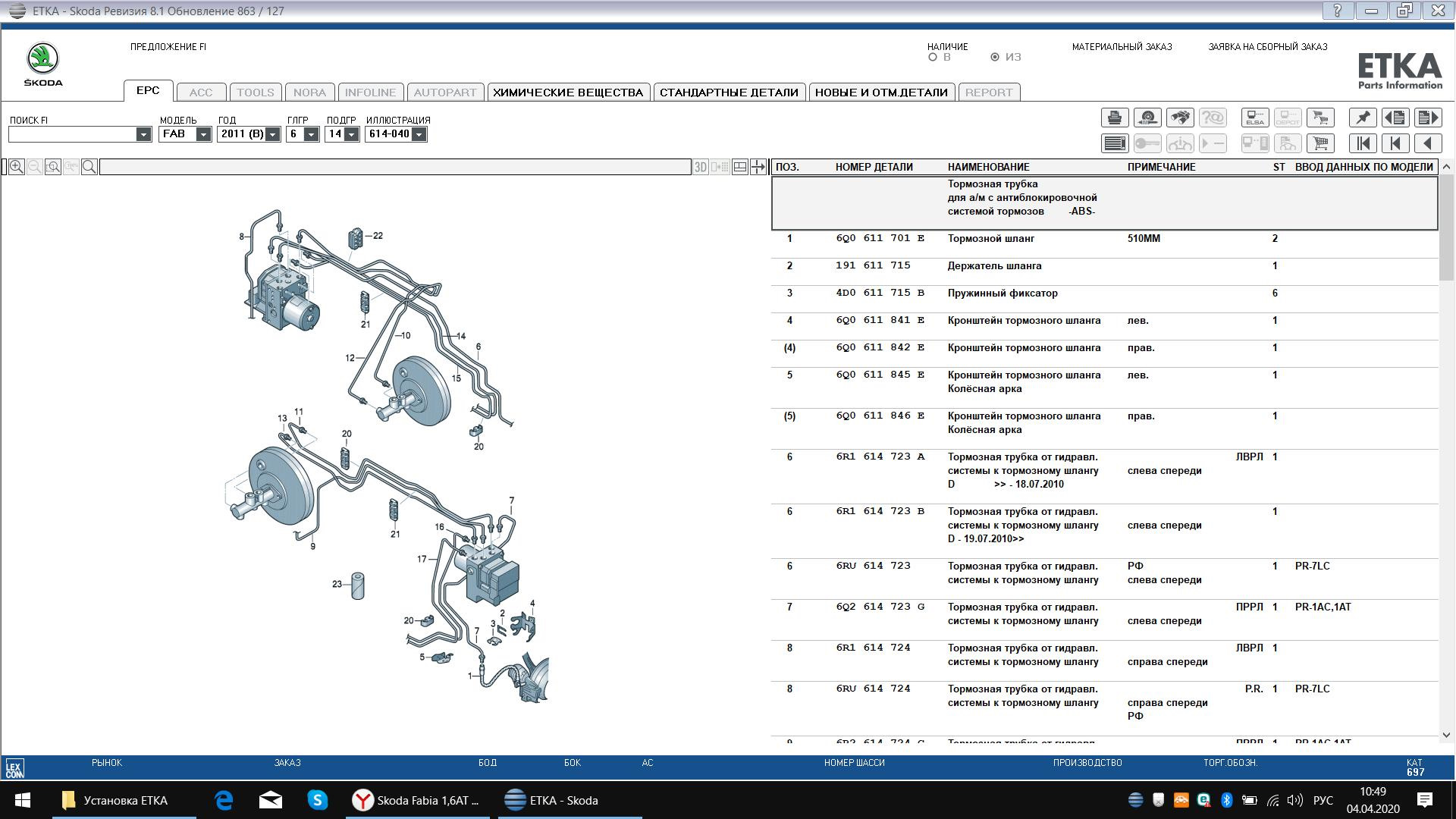
Task: Click the print icon button
Action: [1114, 118]
